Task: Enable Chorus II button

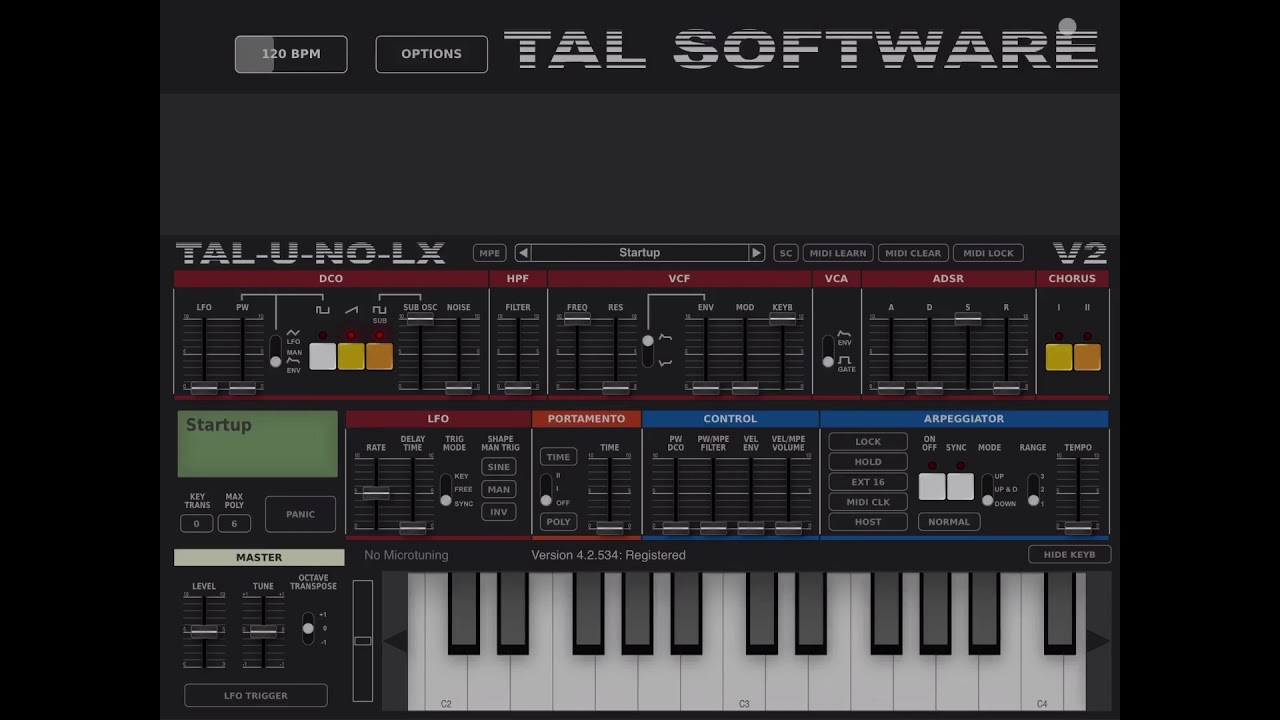Action: click(x=1087, y=357)
